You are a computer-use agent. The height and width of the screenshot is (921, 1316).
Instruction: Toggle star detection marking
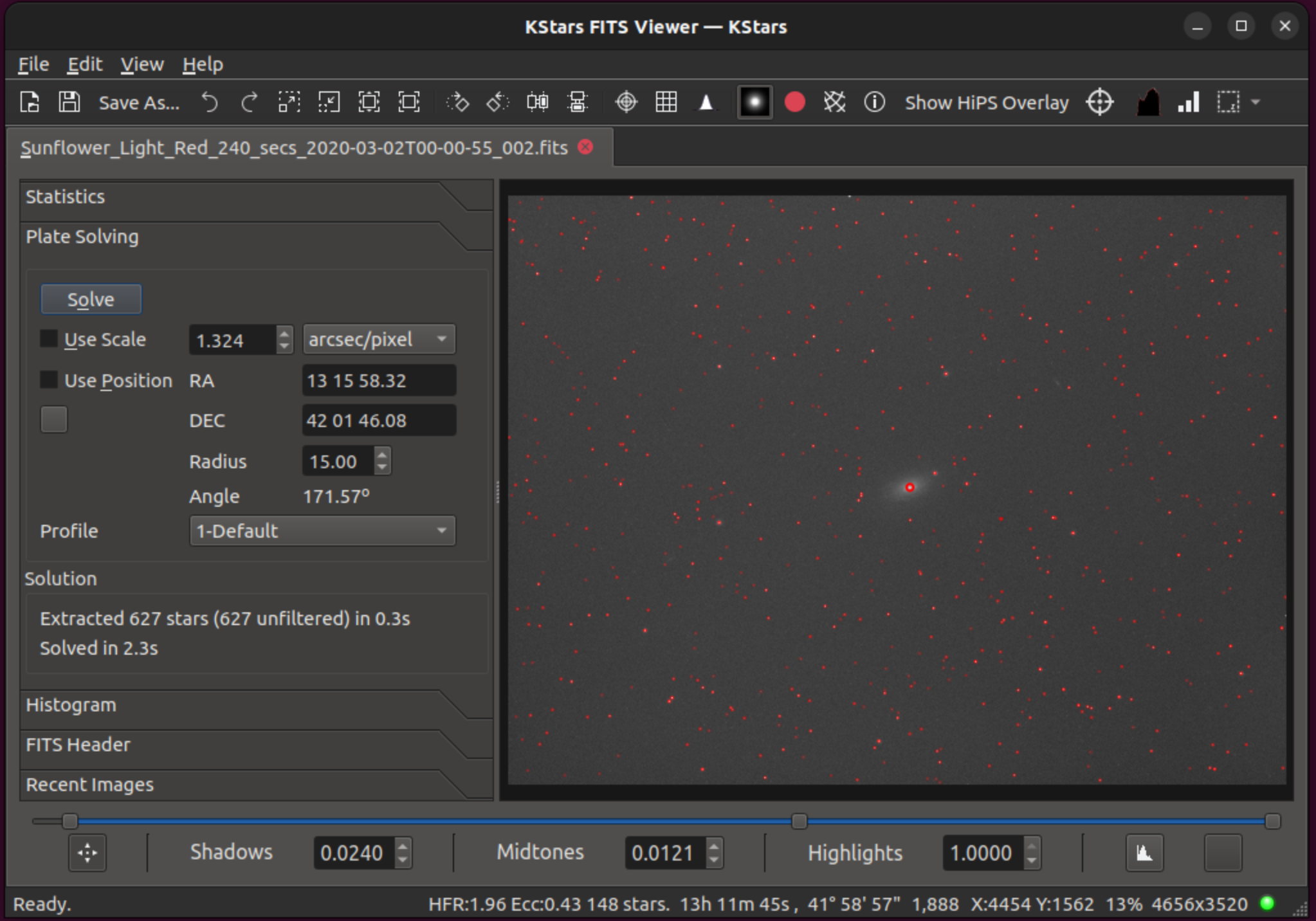(794, 102)
